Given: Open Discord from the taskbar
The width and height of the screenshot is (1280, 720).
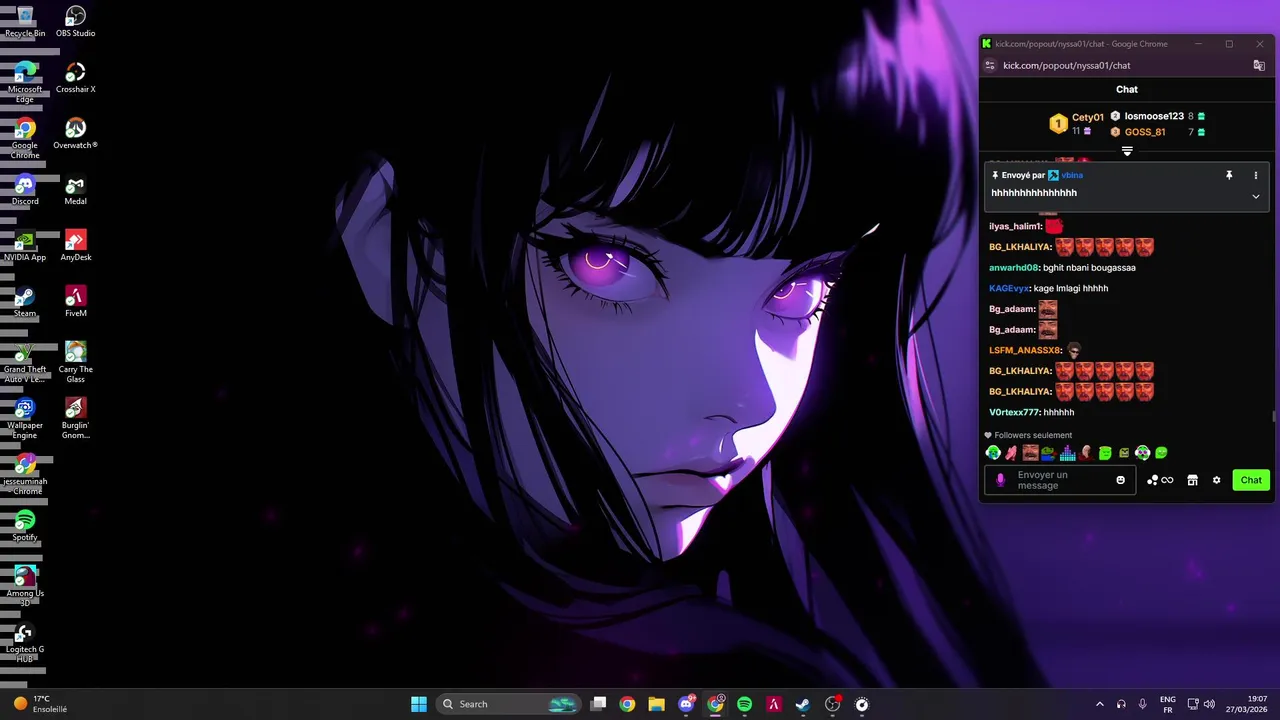Looking at the screenshot, I should (x=686, y=704).
